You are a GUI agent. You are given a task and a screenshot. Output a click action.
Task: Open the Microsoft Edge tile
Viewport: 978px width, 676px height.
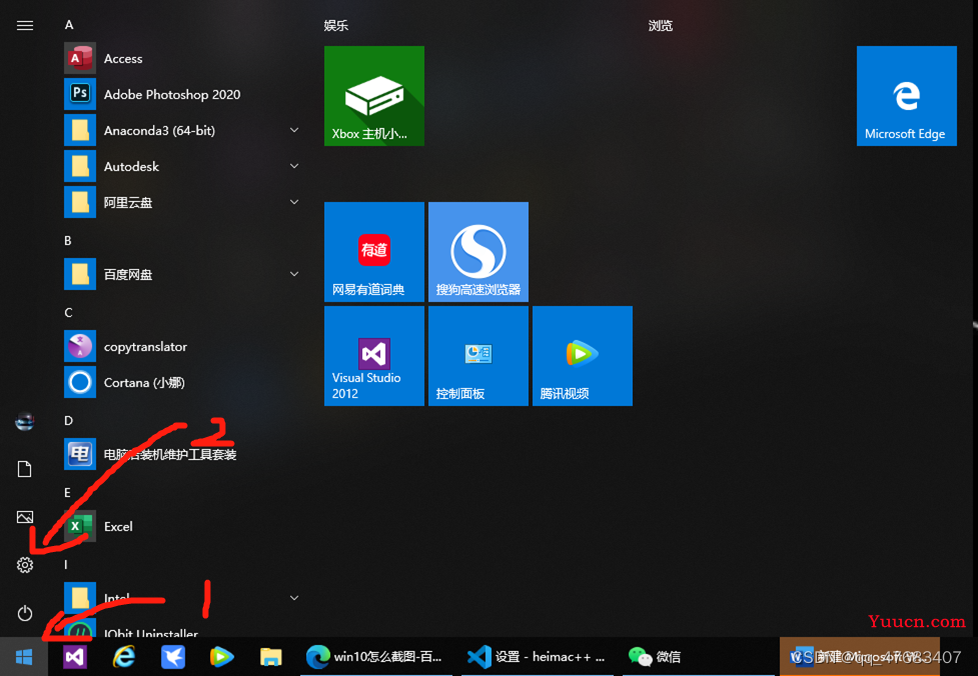point(906,96)
